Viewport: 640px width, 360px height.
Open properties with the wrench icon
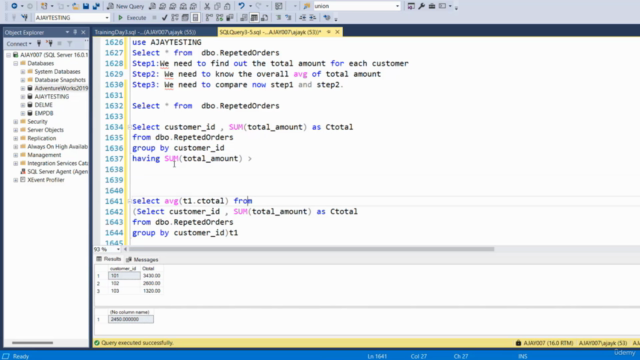click(x=422, y=6)
